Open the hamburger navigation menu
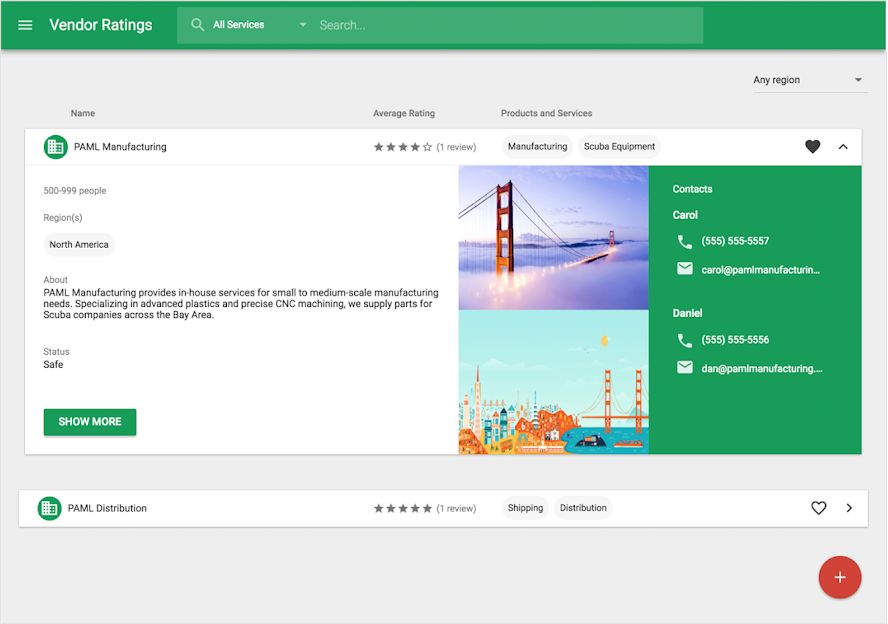 pyautogui.click(x=25, y=25)
